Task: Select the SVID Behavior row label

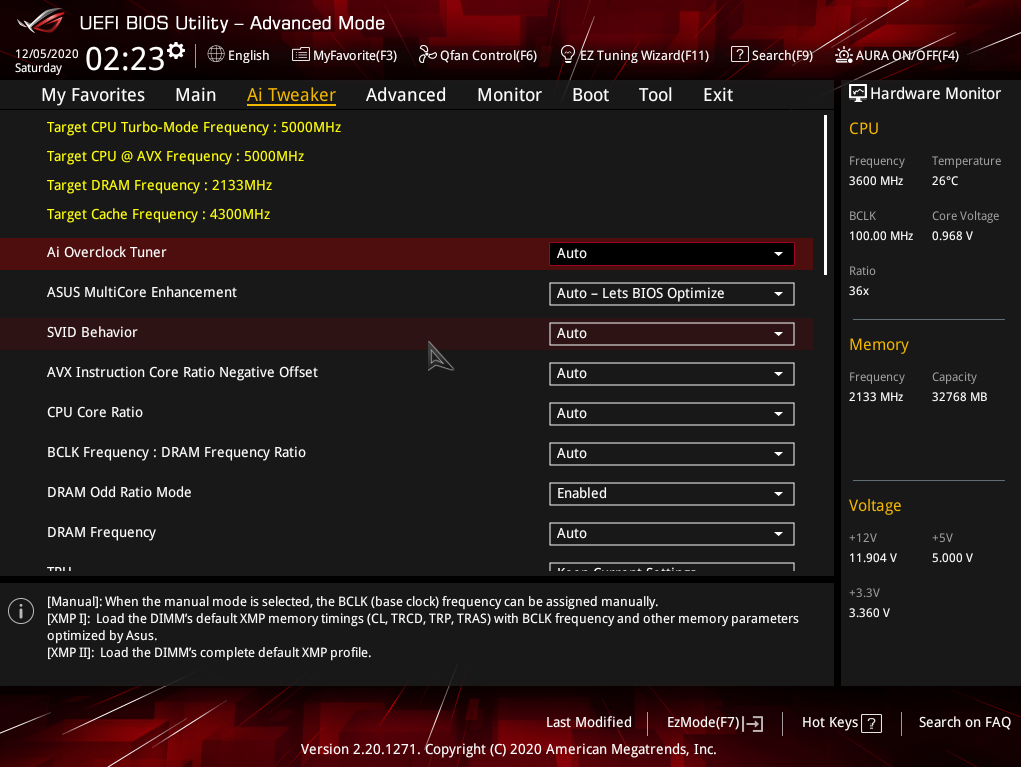Action: pyautogui.click(x=92, y=332)
